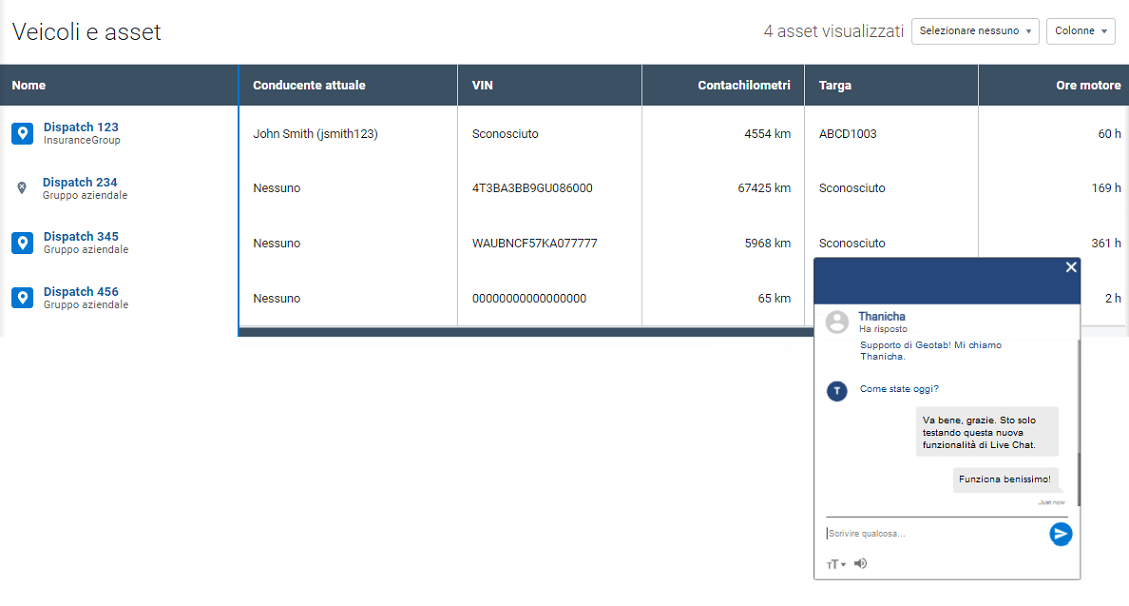The width and height of the screenshot is (1129, 606).
Task: Click the gray pin icon beside Dispatch 234
Action: click(x=22, y=188)
